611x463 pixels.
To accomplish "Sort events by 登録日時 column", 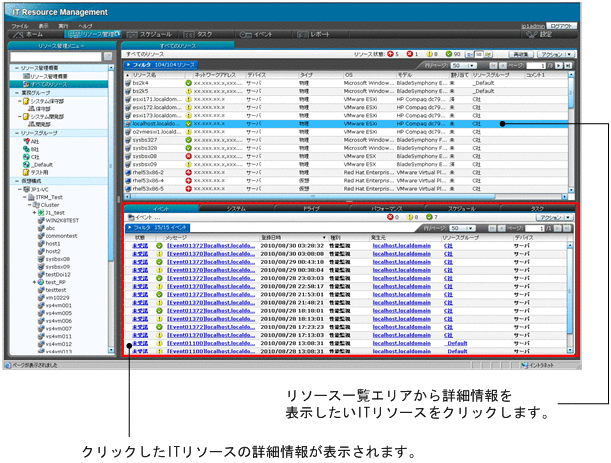I will [293, 237].
